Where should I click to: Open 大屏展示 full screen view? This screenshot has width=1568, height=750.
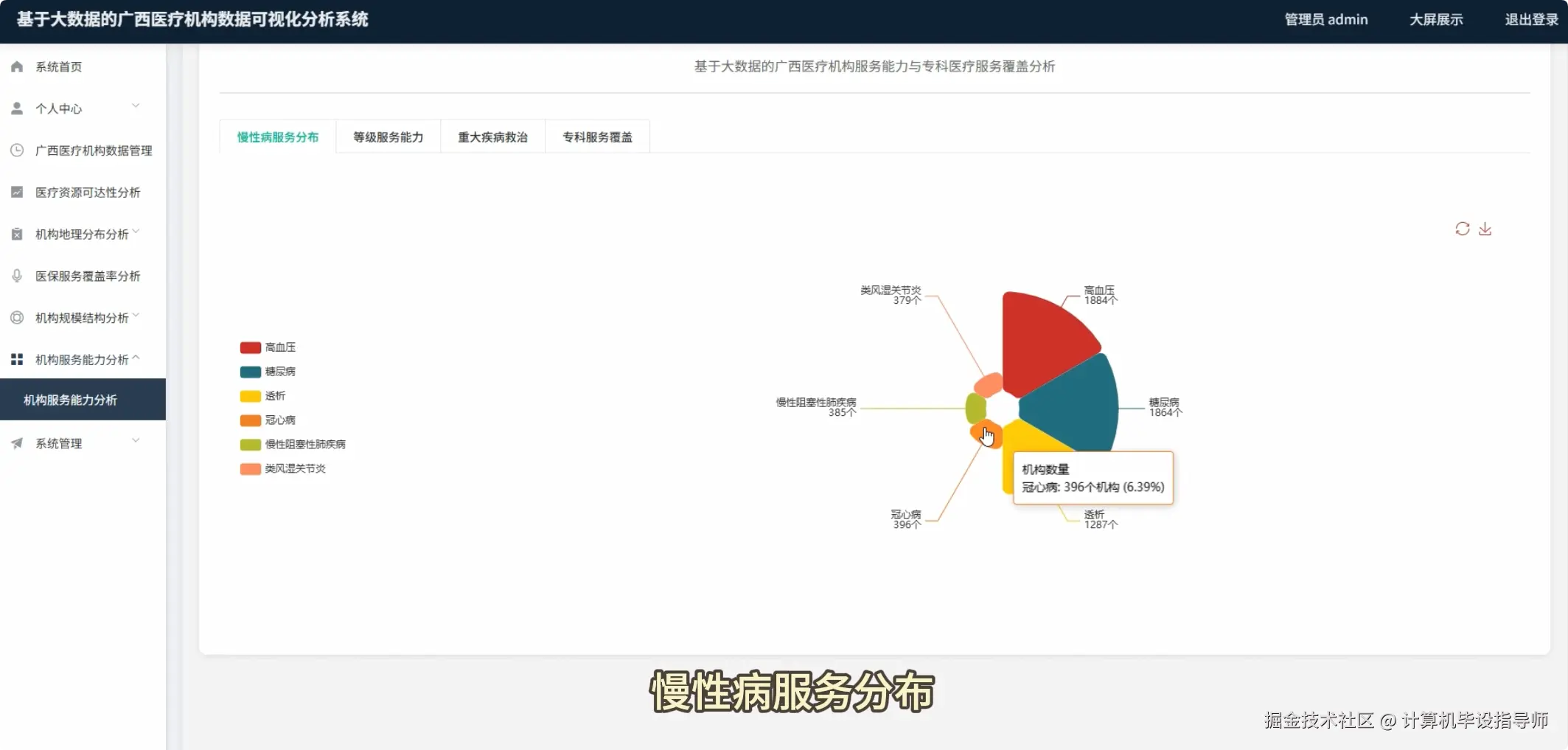coord(1435,19)
